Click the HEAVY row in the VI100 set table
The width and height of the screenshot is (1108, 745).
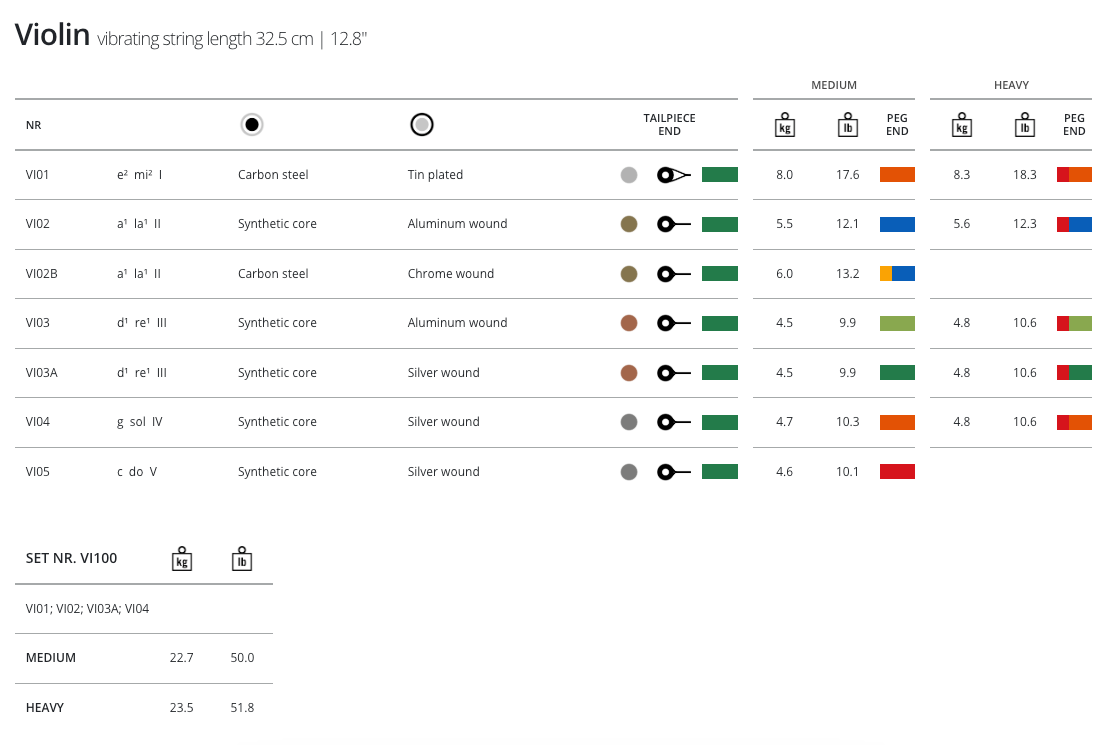click(45, 708)
